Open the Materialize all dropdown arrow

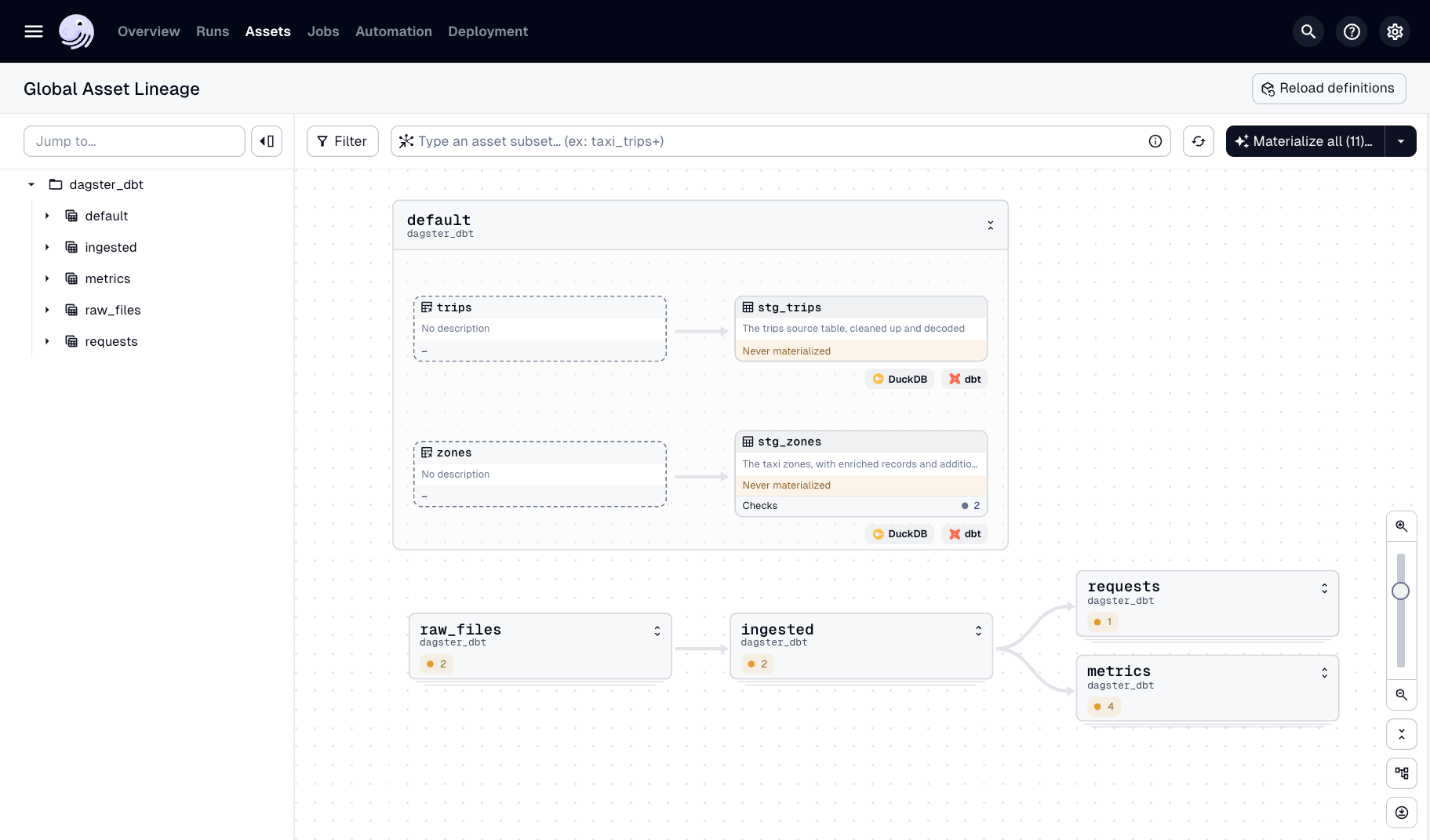(1403, 141)
